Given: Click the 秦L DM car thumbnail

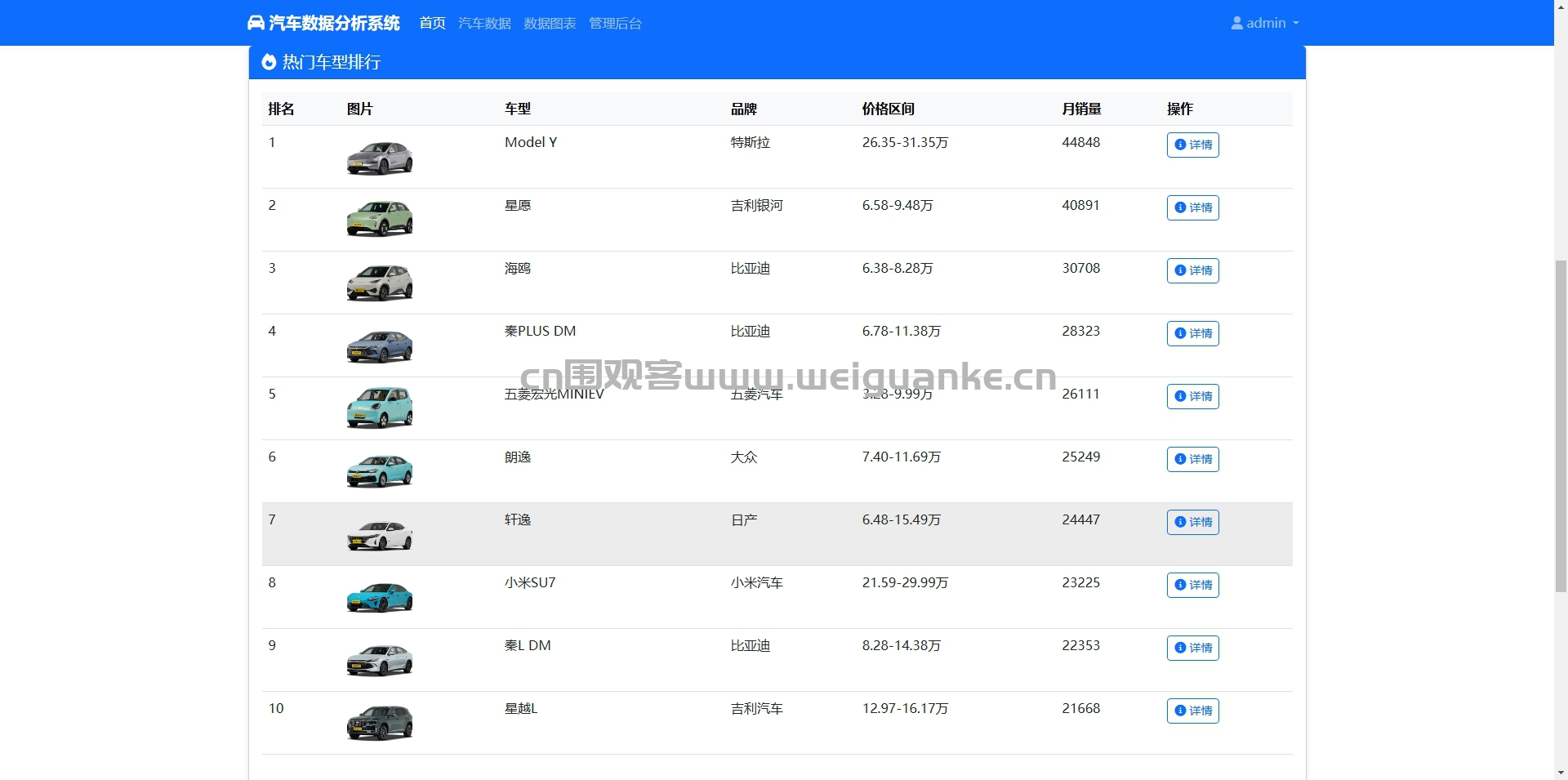Looking at the screenshot, I should (x=380, y=660).
